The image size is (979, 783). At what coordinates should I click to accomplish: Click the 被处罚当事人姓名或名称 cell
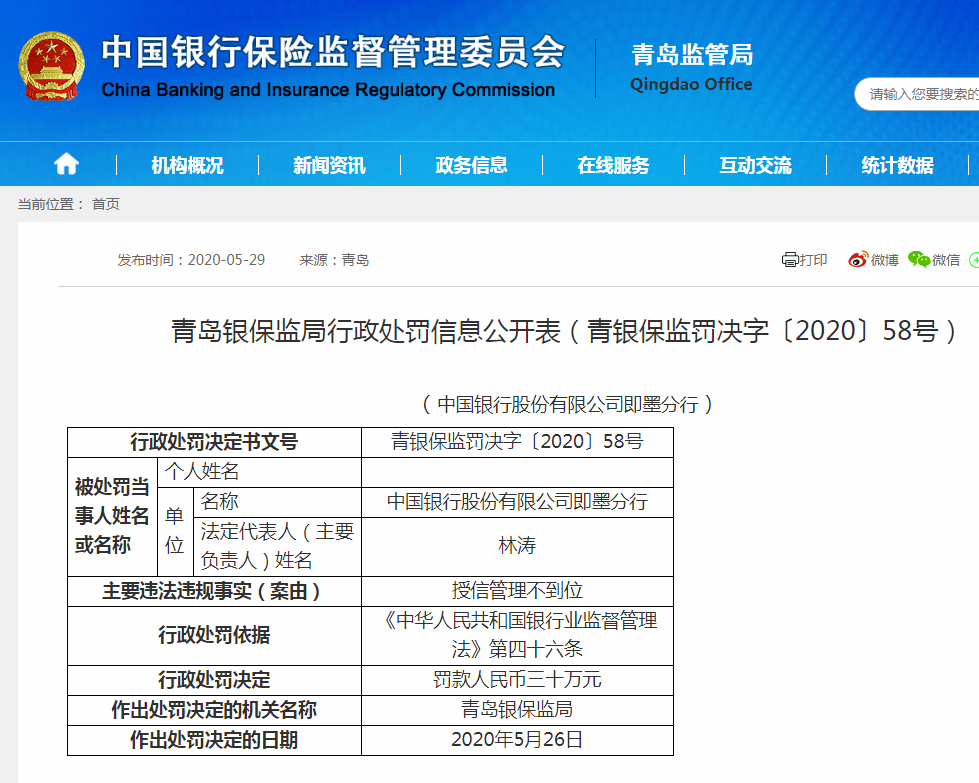[112, 516]
